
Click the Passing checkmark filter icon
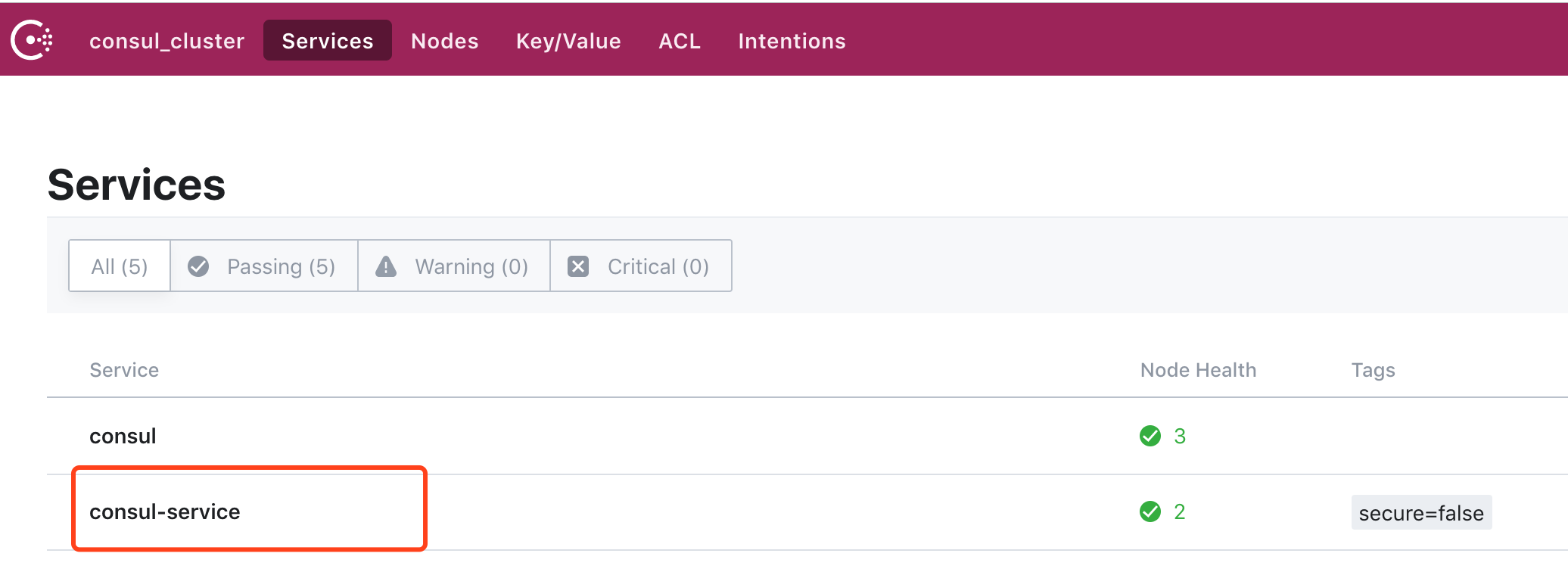[198, 266]
